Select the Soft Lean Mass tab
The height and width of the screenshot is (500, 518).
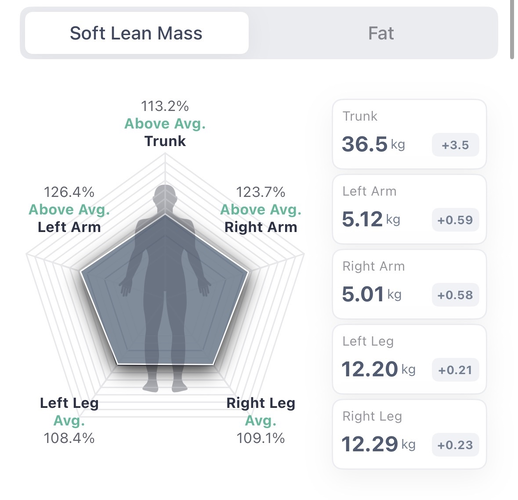coord(137,33)
